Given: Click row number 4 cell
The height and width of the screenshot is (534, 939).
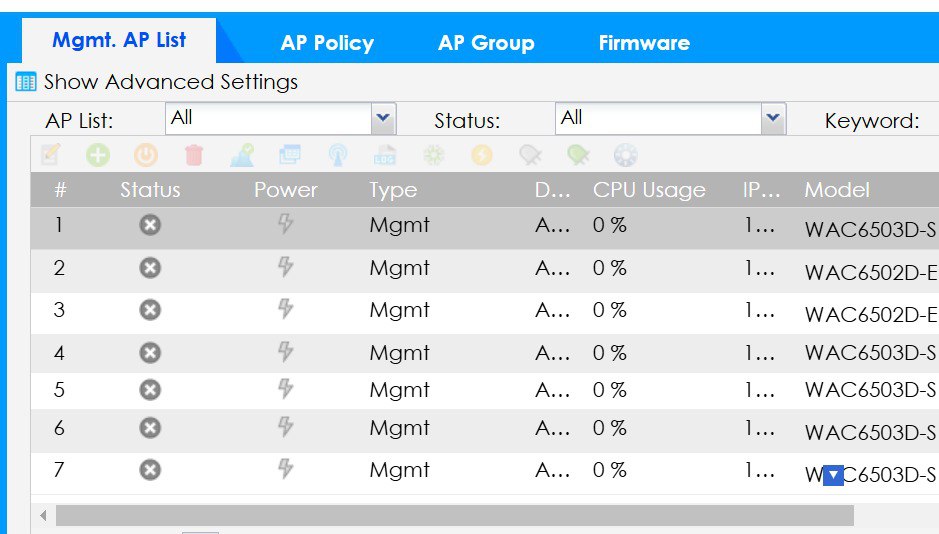Looking at the screenshot, I should 59,353.
